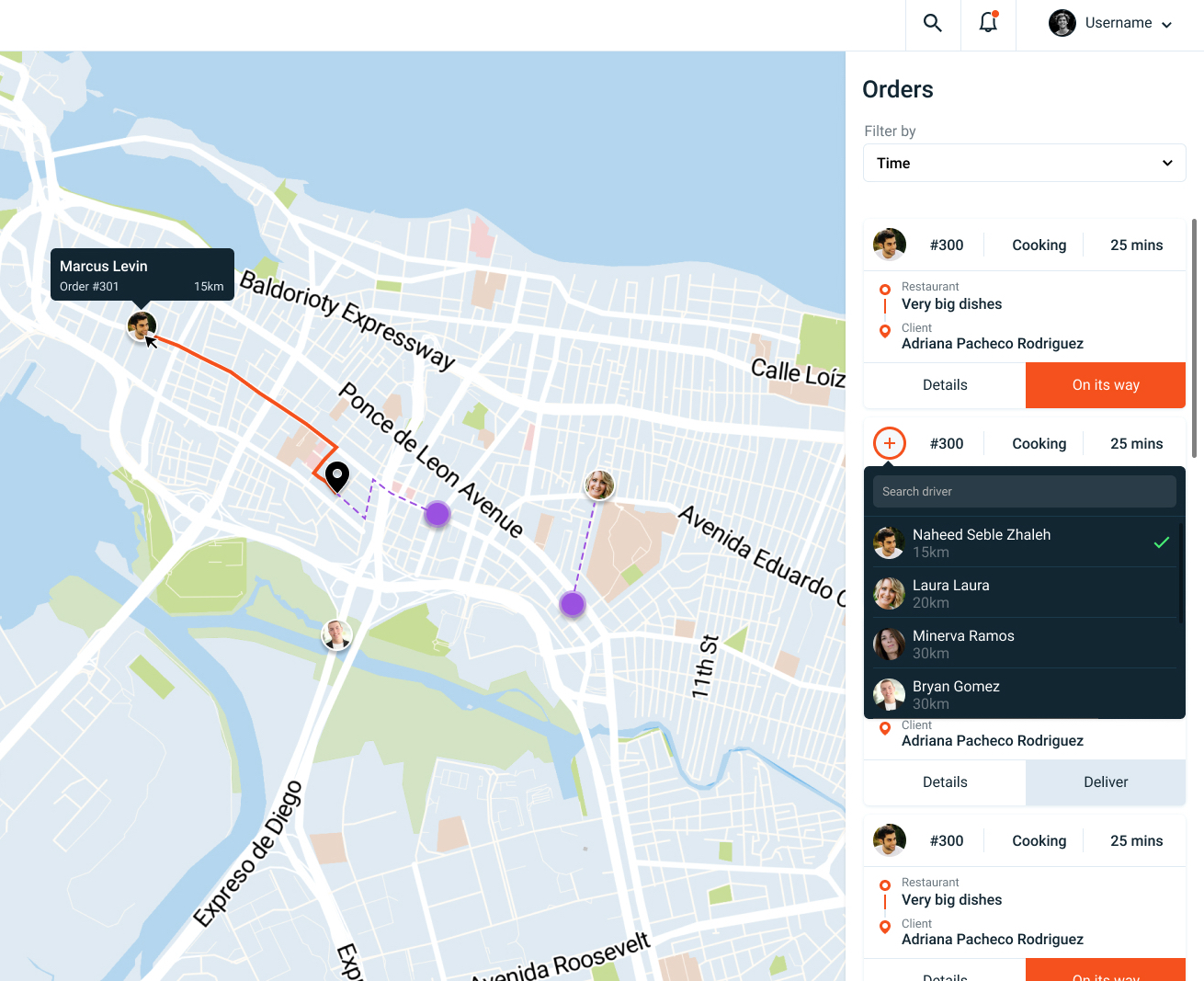1204x981 pixels.
Task: Expand the Username account menu
Action: (1110, 24)
